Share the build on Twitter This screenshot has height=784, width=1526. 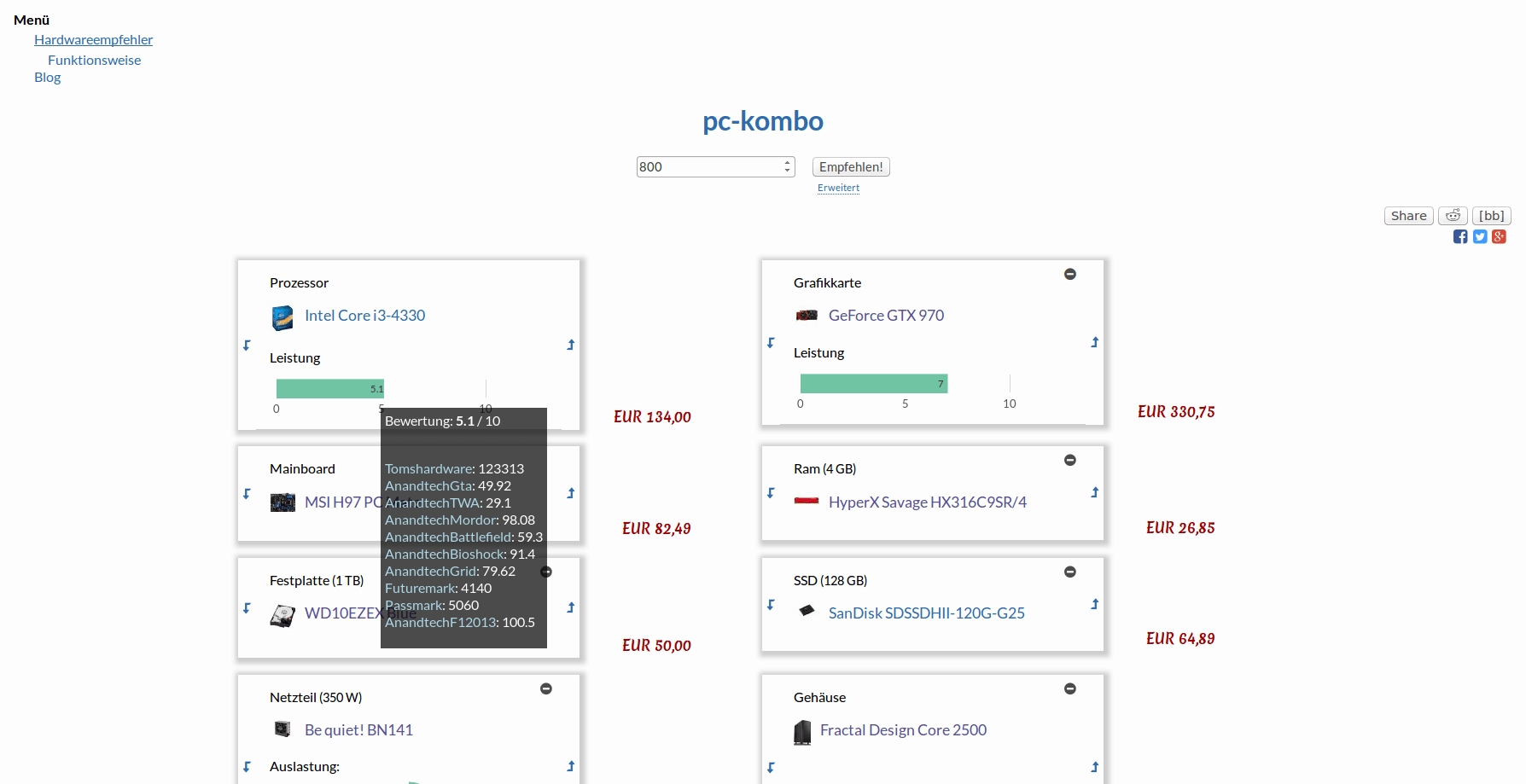[x=1480, y=236]
